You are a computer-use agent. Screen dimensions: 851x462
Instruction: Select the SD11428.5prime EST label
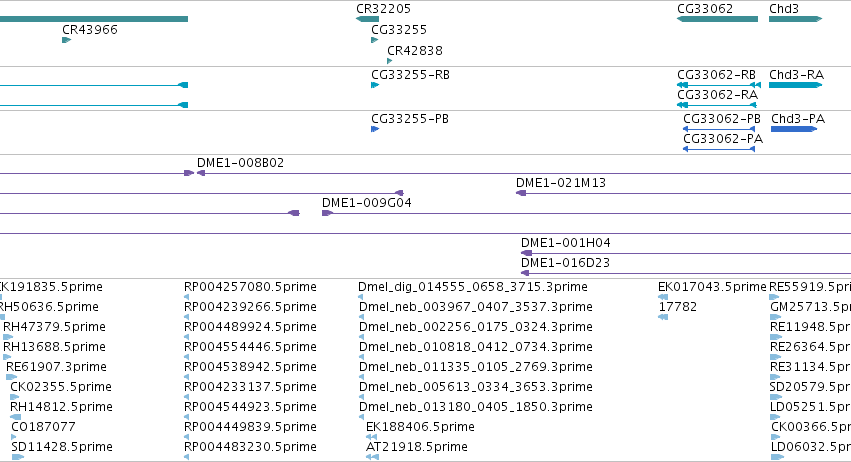(x=62, y=447)
